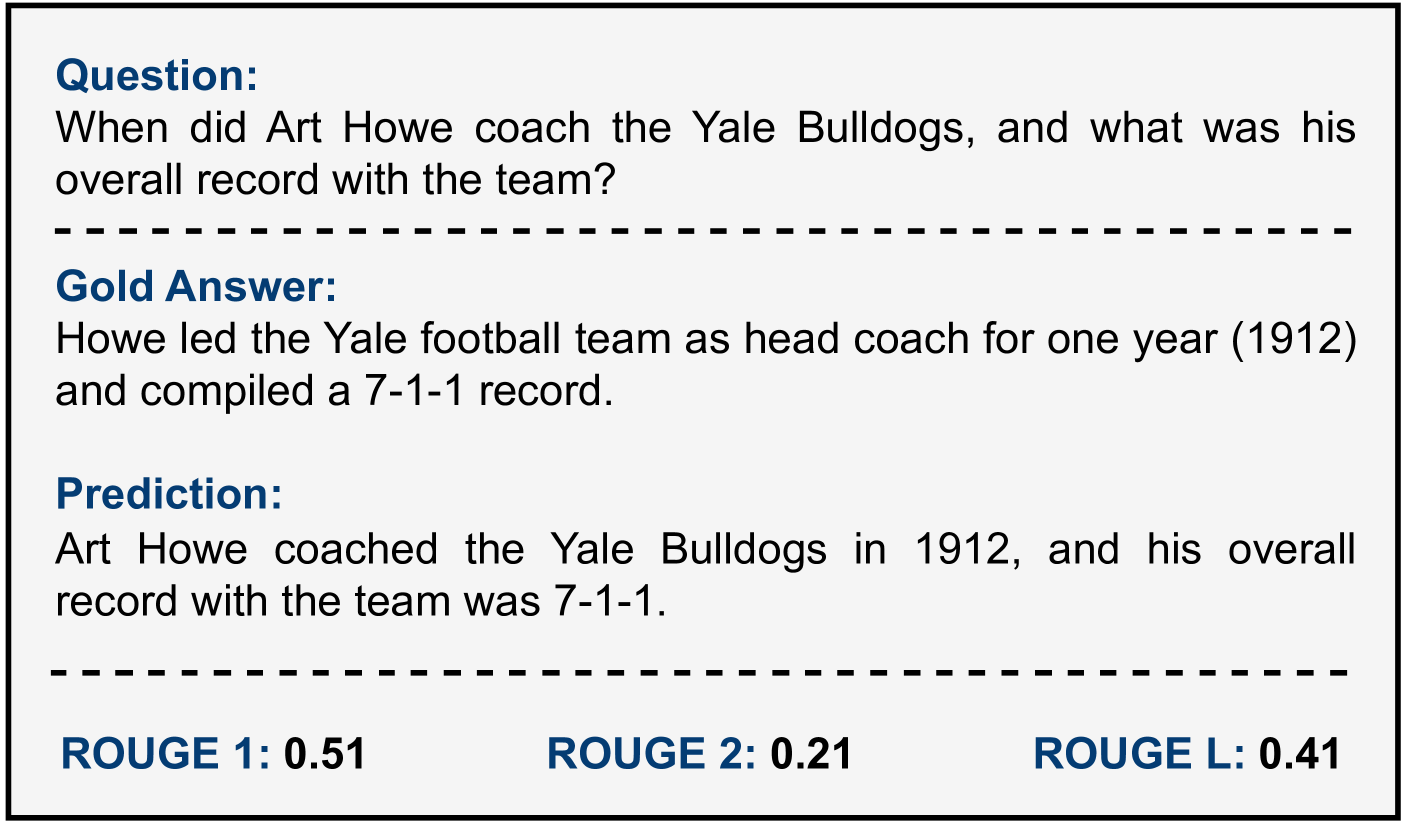1412x826 pixels.
Task: Click the "Prediction:" heading
Action: (x=169, y=494)
